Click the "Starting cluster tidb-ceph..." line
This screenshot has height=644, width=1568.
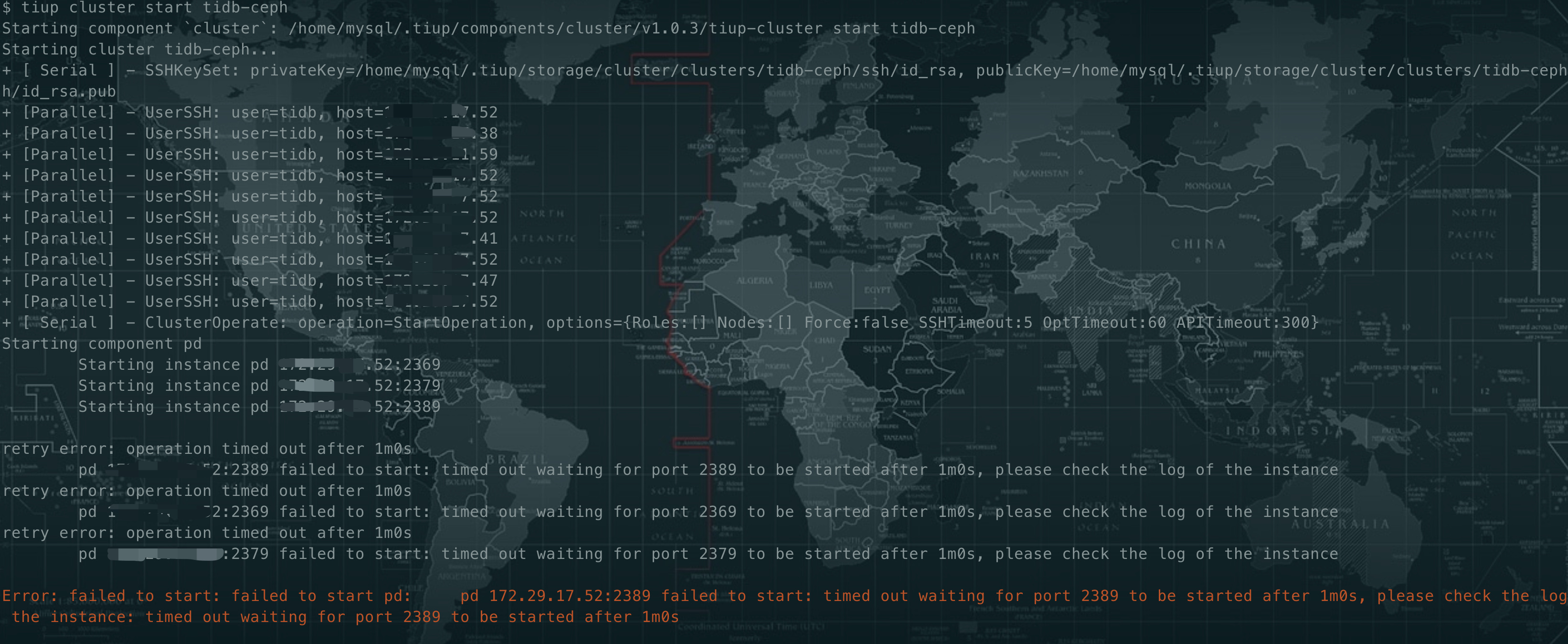tap(139, 49)
